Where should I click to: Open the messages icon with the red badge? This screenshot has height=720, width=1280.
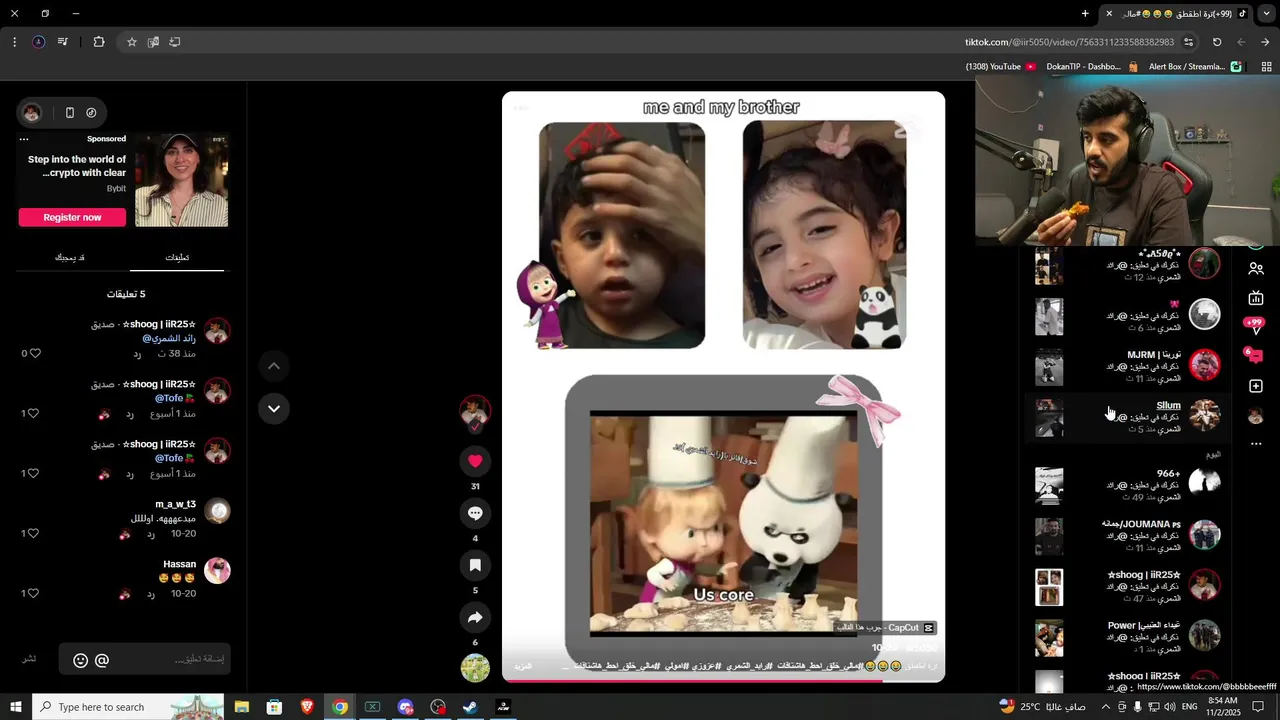coord(1255,355)
